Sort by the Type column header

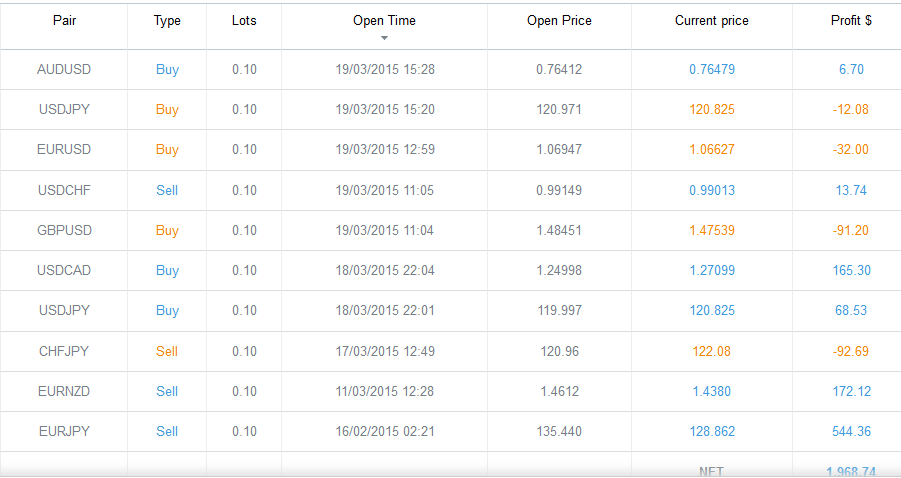pos(167,21)
